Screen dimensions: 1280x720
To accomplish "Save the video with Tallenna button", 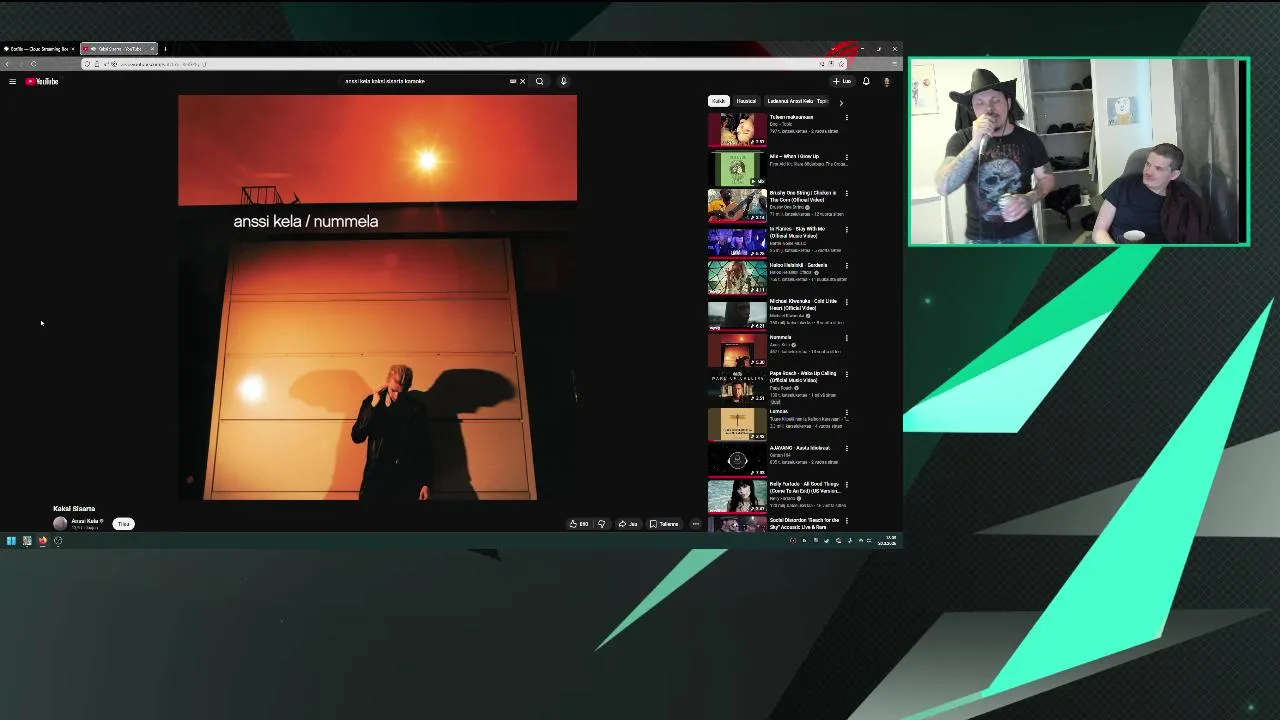I will click(x=664, y=524).
